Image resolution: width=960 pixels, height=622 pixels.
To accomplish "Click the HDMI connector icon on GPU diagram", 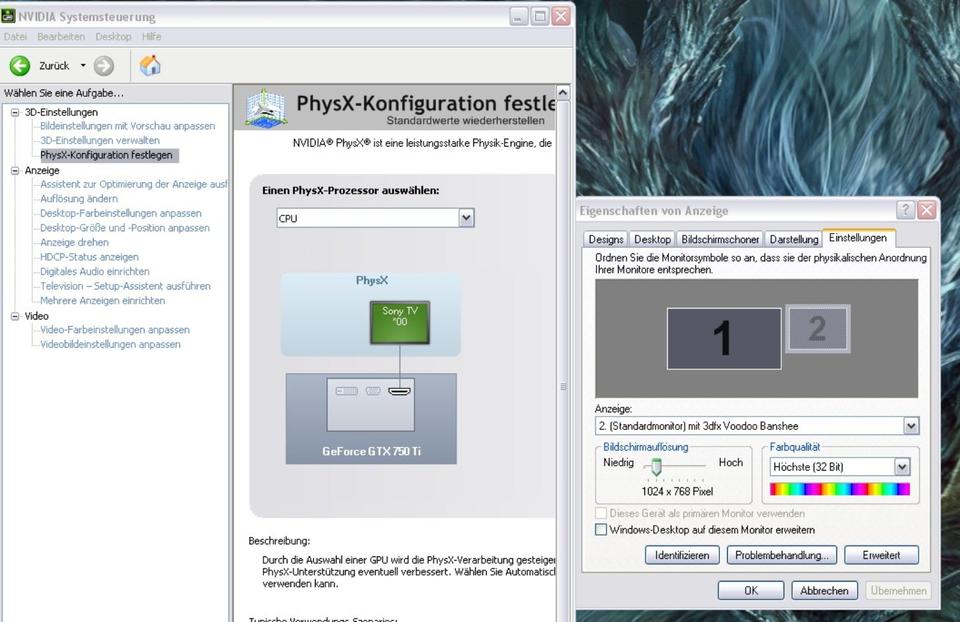I will 399,391.
